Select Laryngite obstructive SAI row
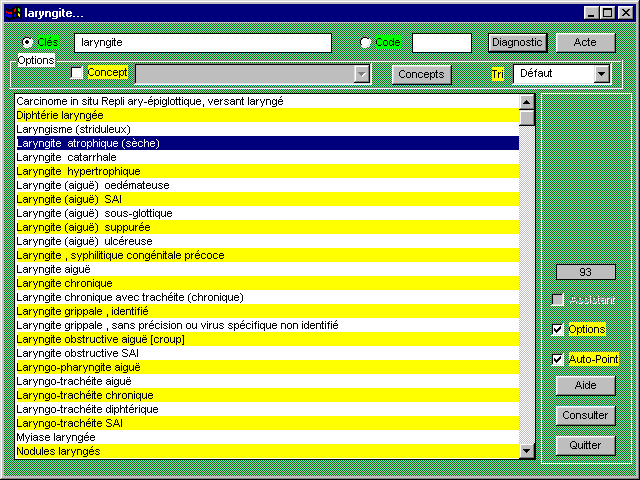Viewport: 640px width, 480px height. [267, 353]
